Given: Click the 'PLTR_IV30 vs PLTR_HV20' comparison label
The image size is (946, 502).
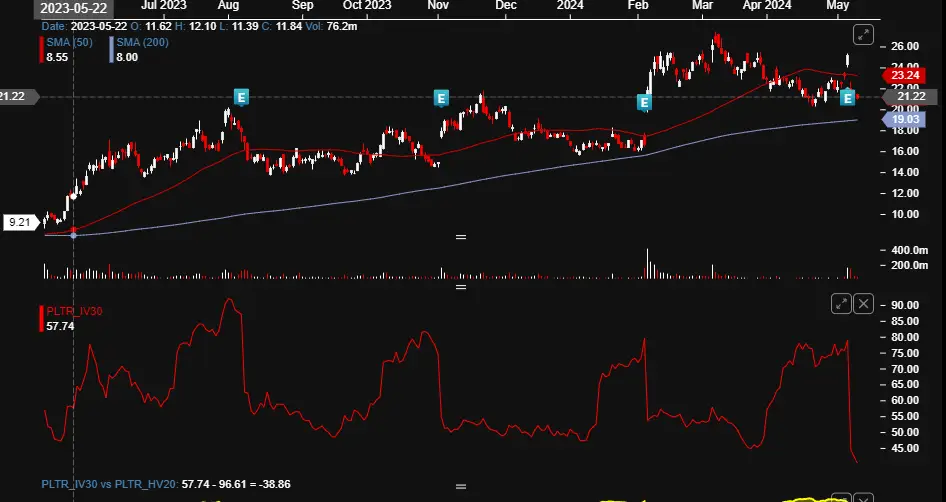Looking at the screenshot, I should pyautogui.click(x=109, y=485).
